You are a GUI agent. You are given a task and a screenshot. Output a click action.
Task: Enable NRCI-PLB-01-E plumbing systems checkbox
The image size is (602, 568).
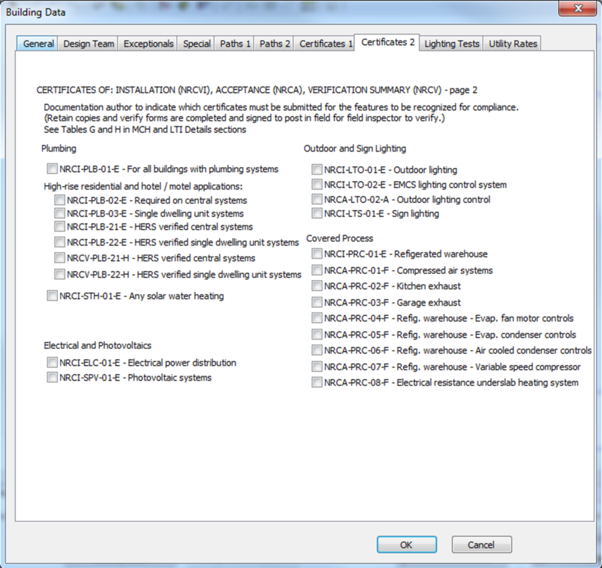(52, 170)
